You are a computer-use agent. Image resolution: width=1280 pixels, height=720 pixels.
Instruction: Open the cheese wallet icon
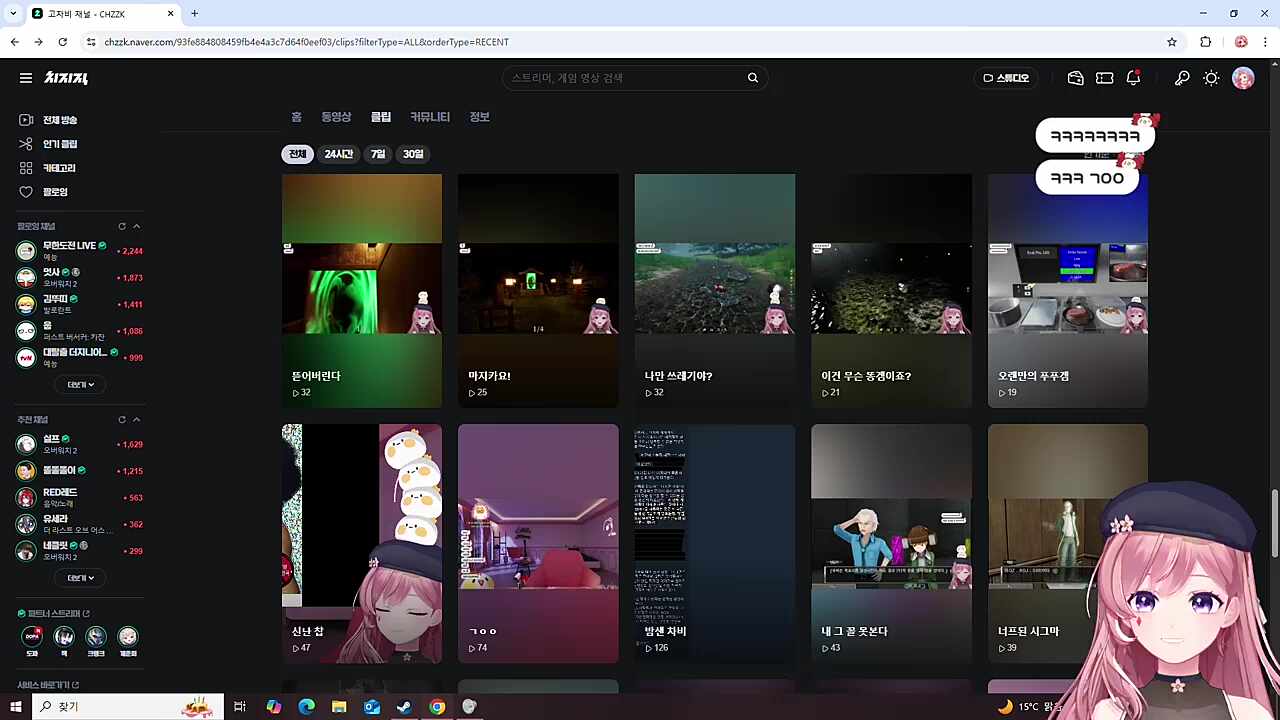1076,78
